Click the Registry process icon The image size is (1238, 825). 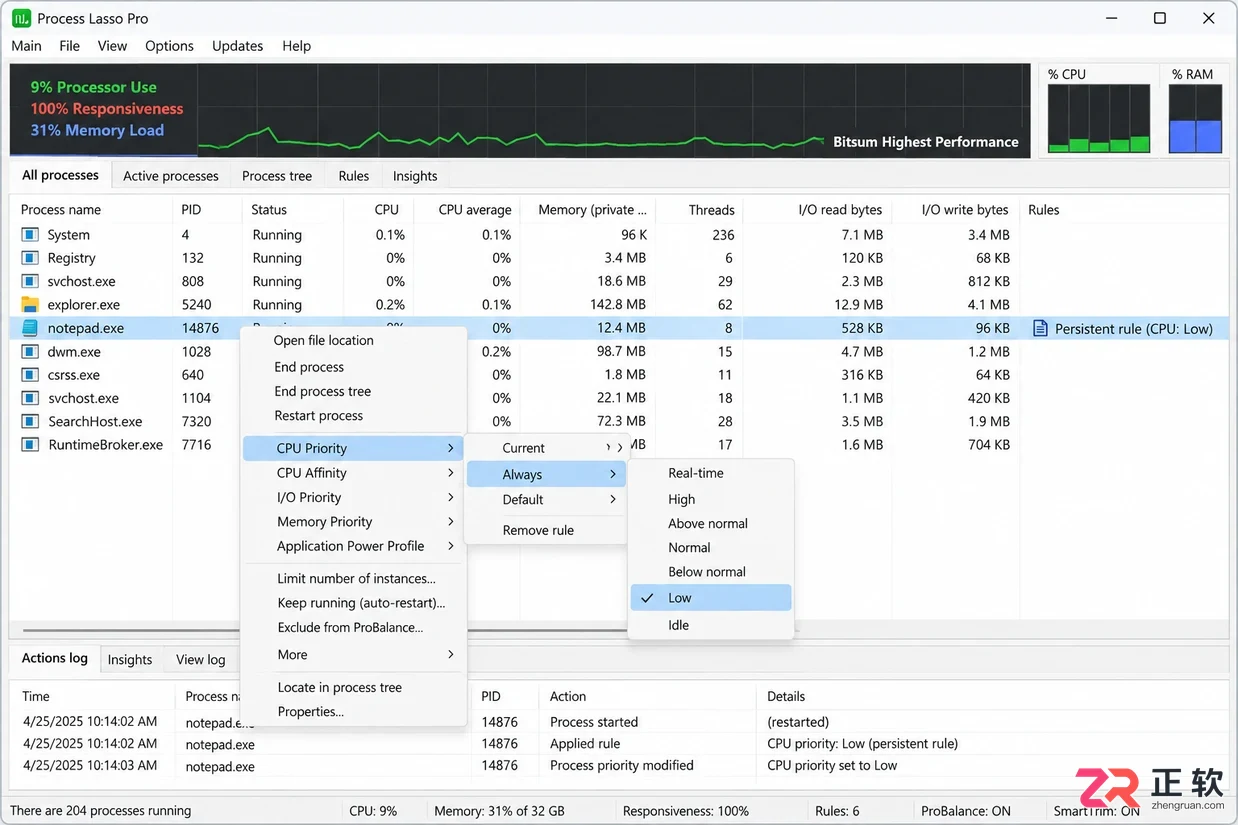coord(30,258)
